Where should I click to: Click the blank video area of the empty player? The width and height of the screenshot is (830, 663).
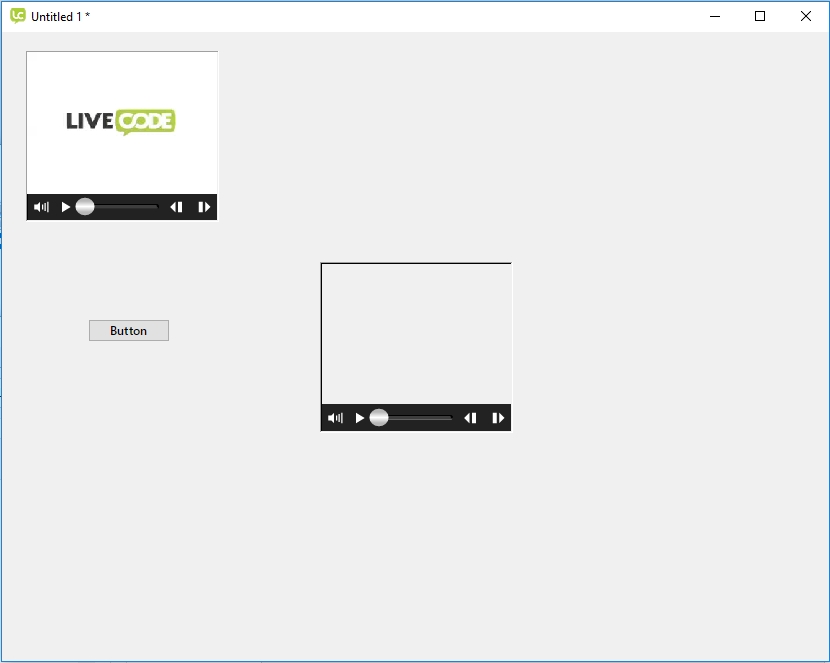pos(416,333)
